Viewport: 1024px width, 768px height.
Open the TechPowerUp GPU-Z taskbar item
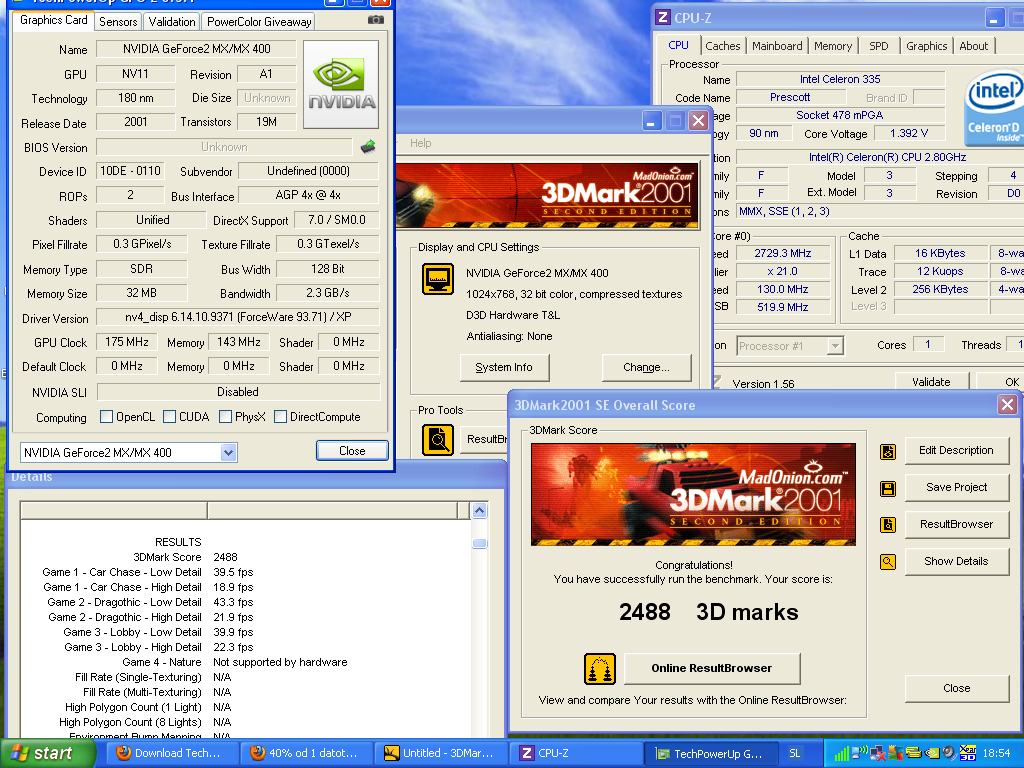pyautogui.click(x=712, y=754)
